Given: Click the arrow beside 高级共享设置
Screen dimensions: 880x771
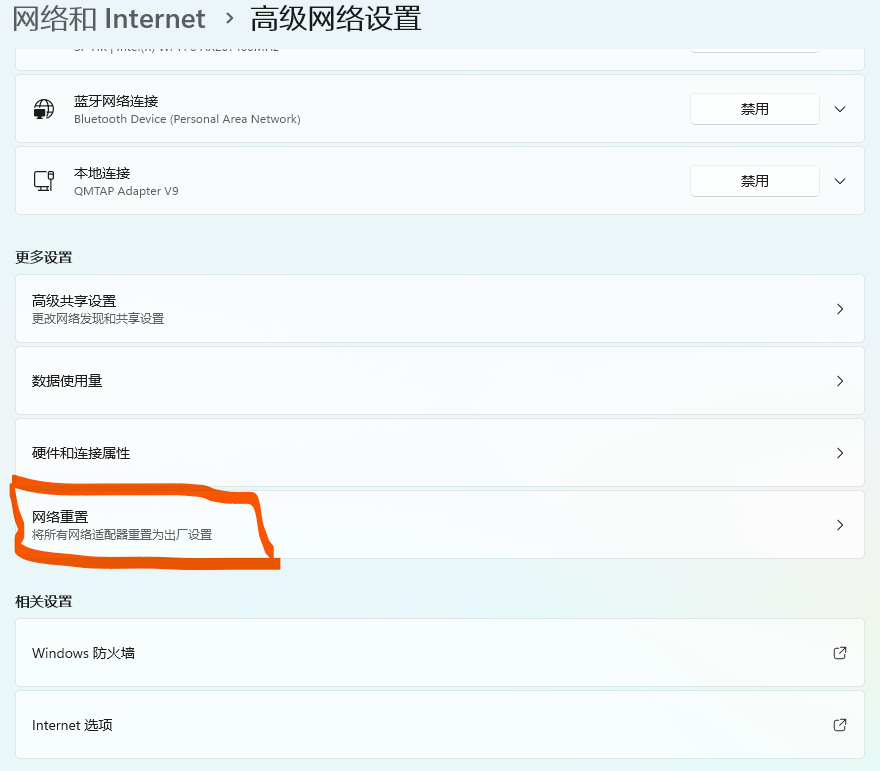Looking at the screenshot, I should coord(840,309).
